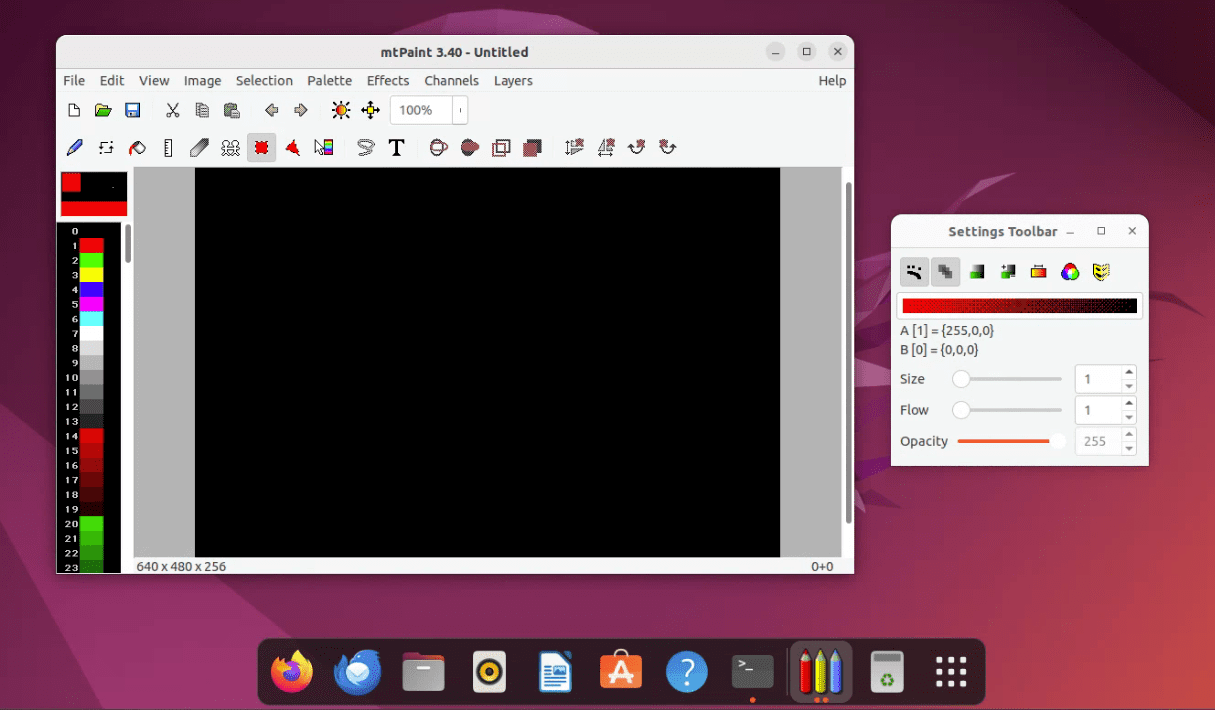Select the Paint pencil tool
The width and height of the screenshot is (1215, 710).
74,148
